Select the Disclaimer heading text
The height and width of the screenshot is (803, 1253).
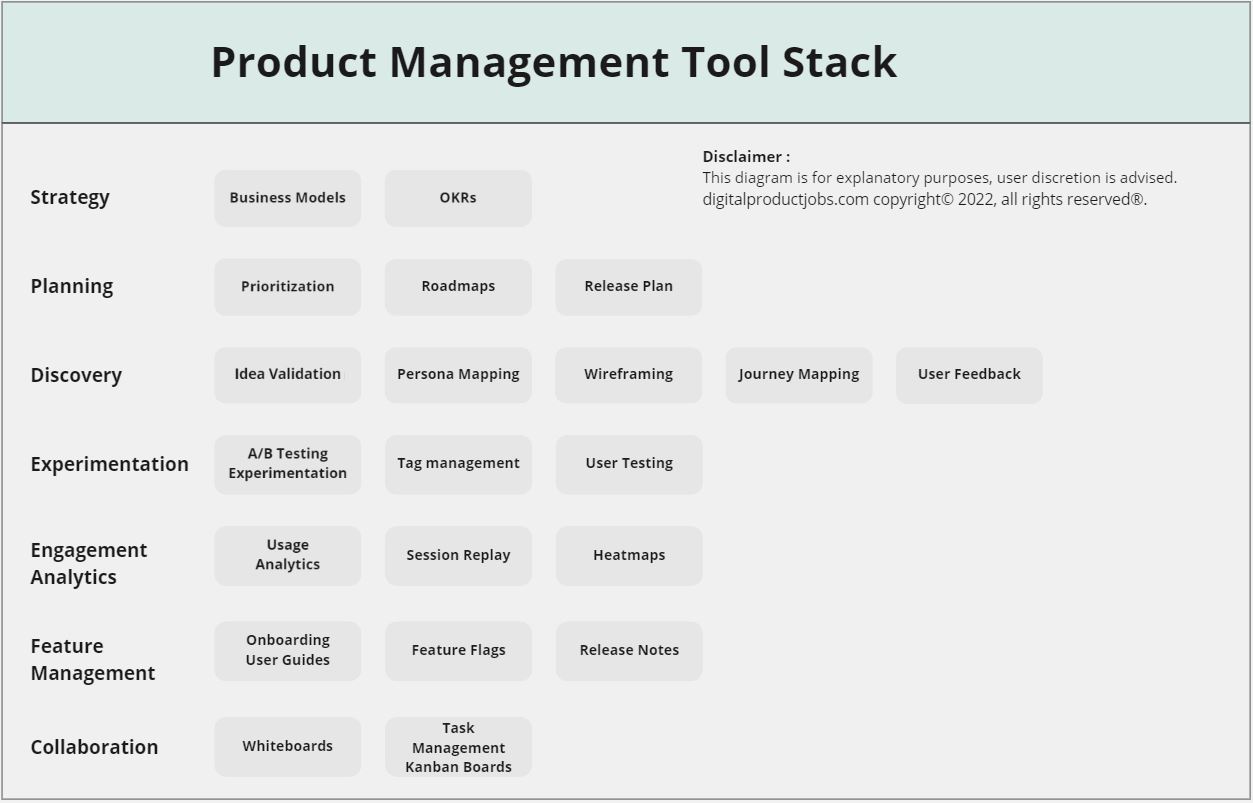click(x=746, y=157)
